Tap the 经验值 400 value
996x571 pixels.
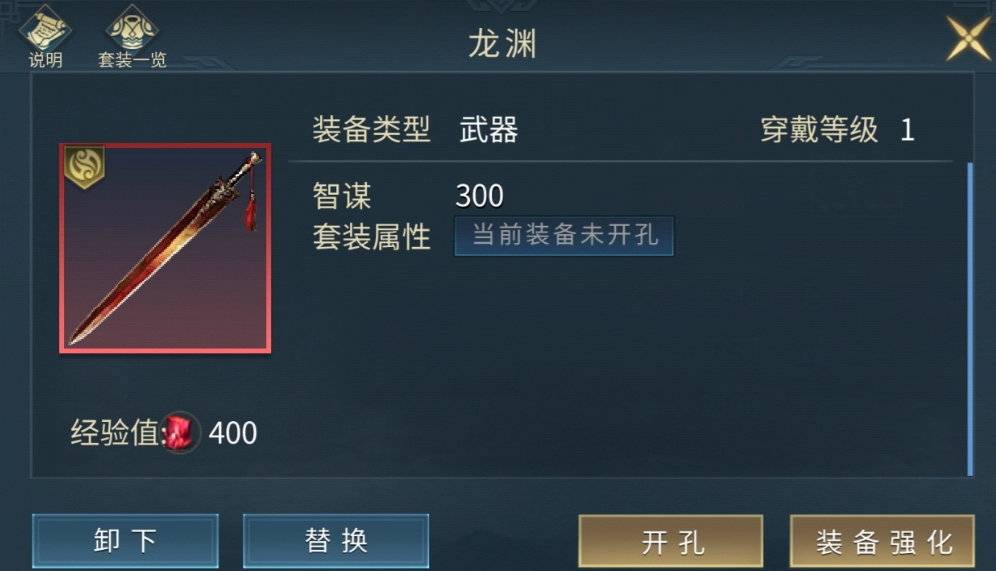pyautogui.click(x=232, y=433)
